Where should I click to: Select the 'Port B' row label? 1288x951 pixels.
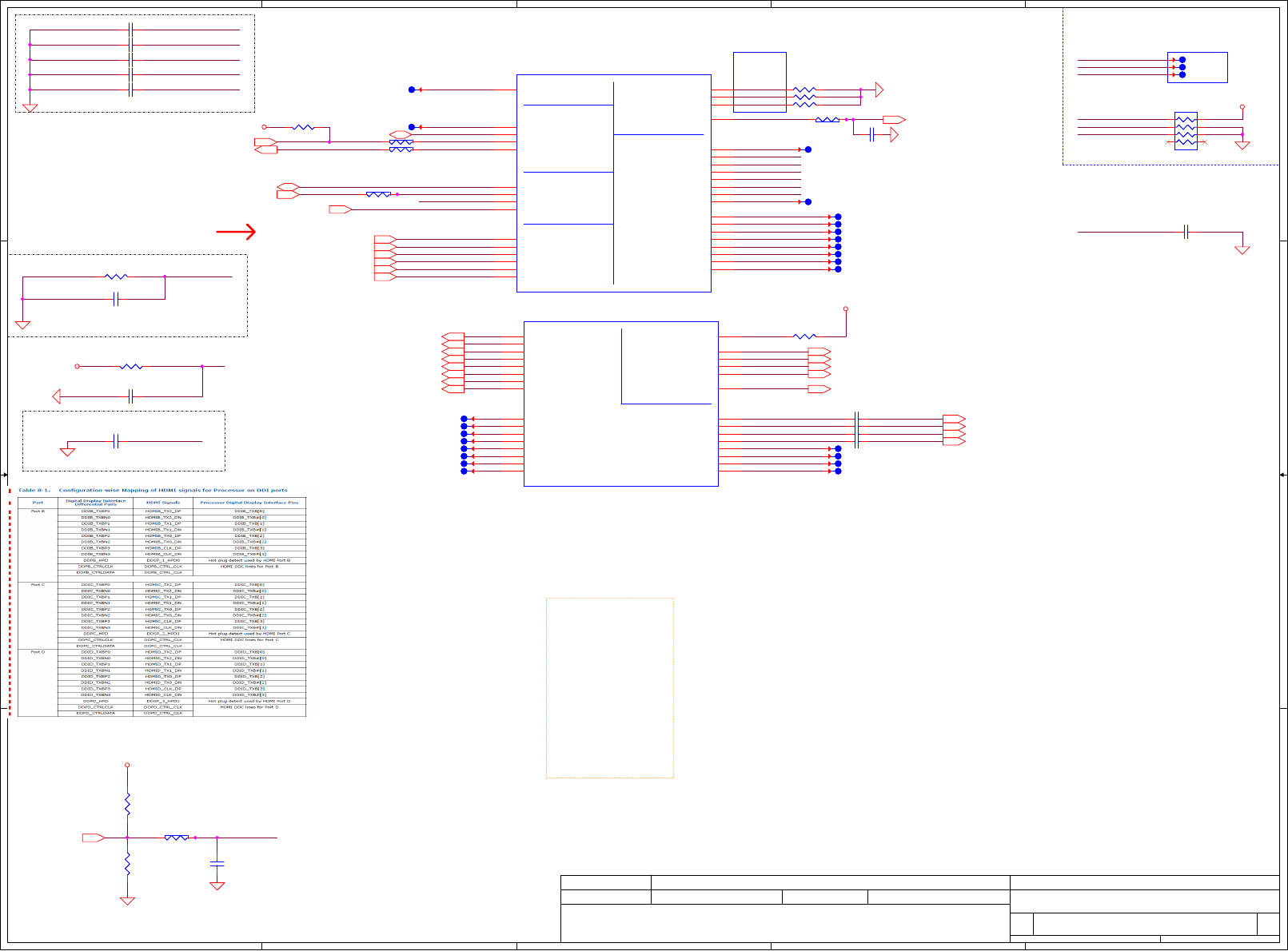pos(38,511)
